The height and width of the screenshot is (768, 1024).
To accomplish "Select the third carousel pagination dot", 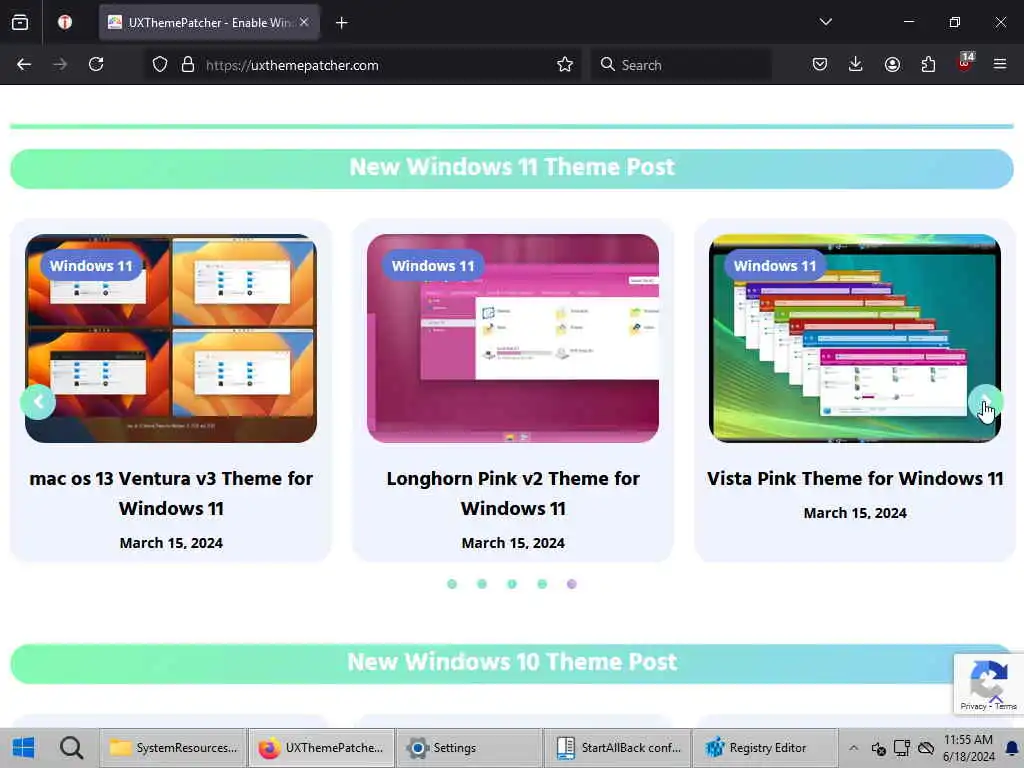I will tap(512, 584).
